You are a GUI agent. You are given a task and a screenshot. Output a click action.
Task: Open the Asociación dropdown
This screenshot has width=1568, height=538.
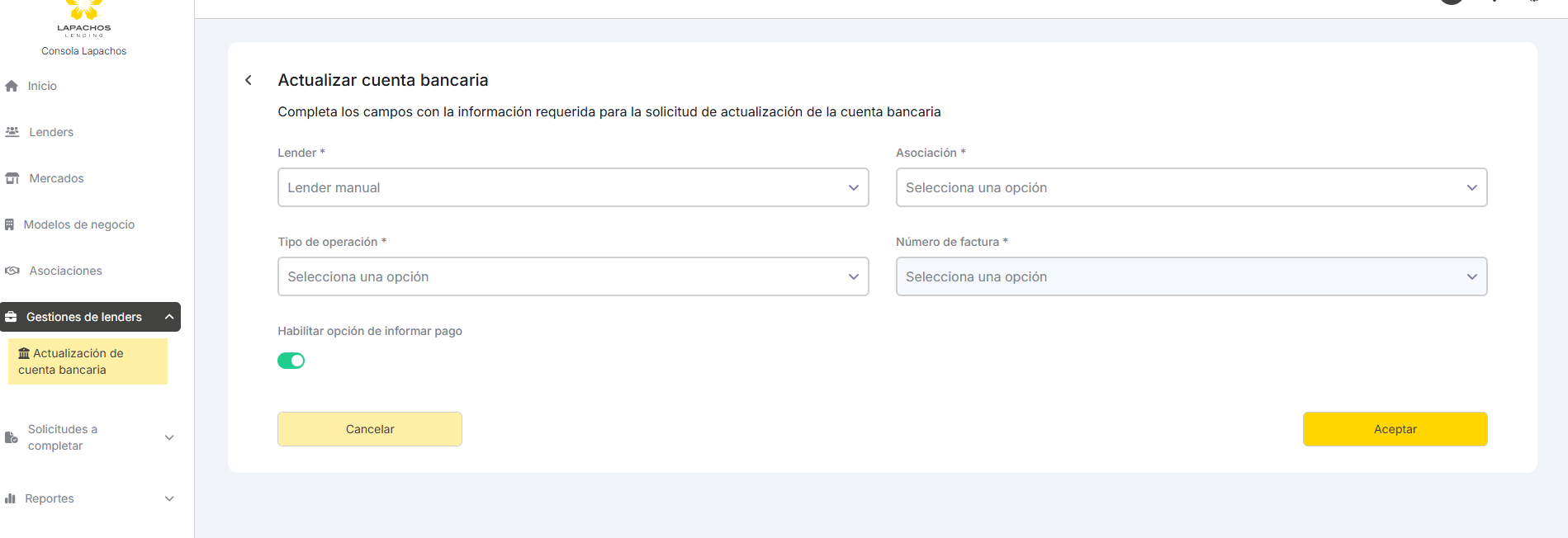[x=1191, y=187]
